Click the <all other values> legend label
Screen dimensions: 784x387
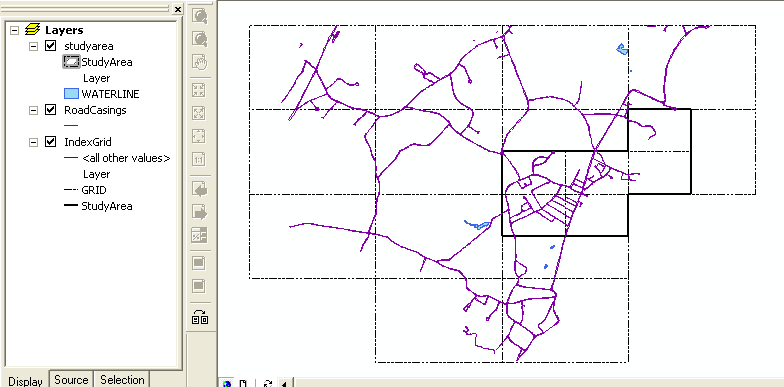point(126,158)
